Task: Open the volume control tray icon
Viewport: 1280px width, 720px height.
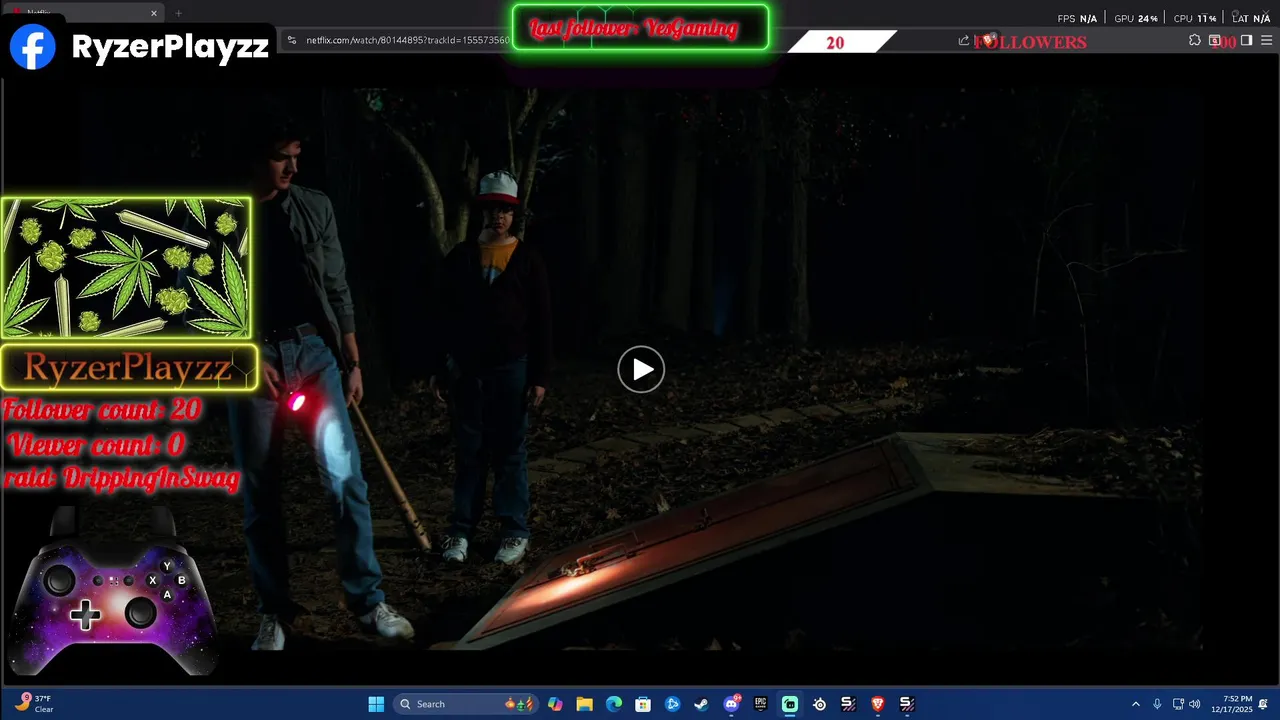Action: click(x=1194, y=704)
